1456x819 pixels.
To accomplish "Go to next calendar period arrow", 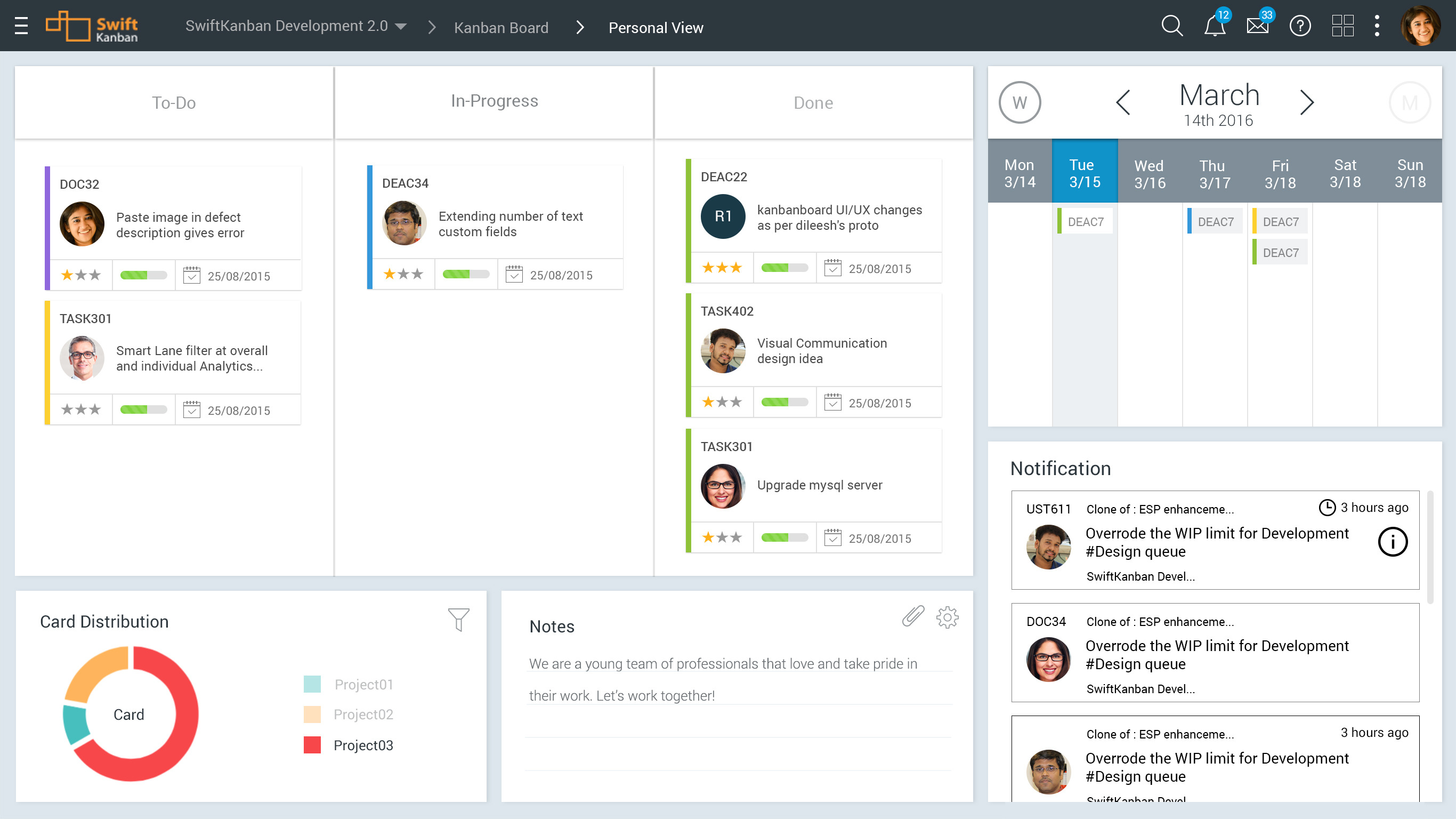I will (1306, 102).
